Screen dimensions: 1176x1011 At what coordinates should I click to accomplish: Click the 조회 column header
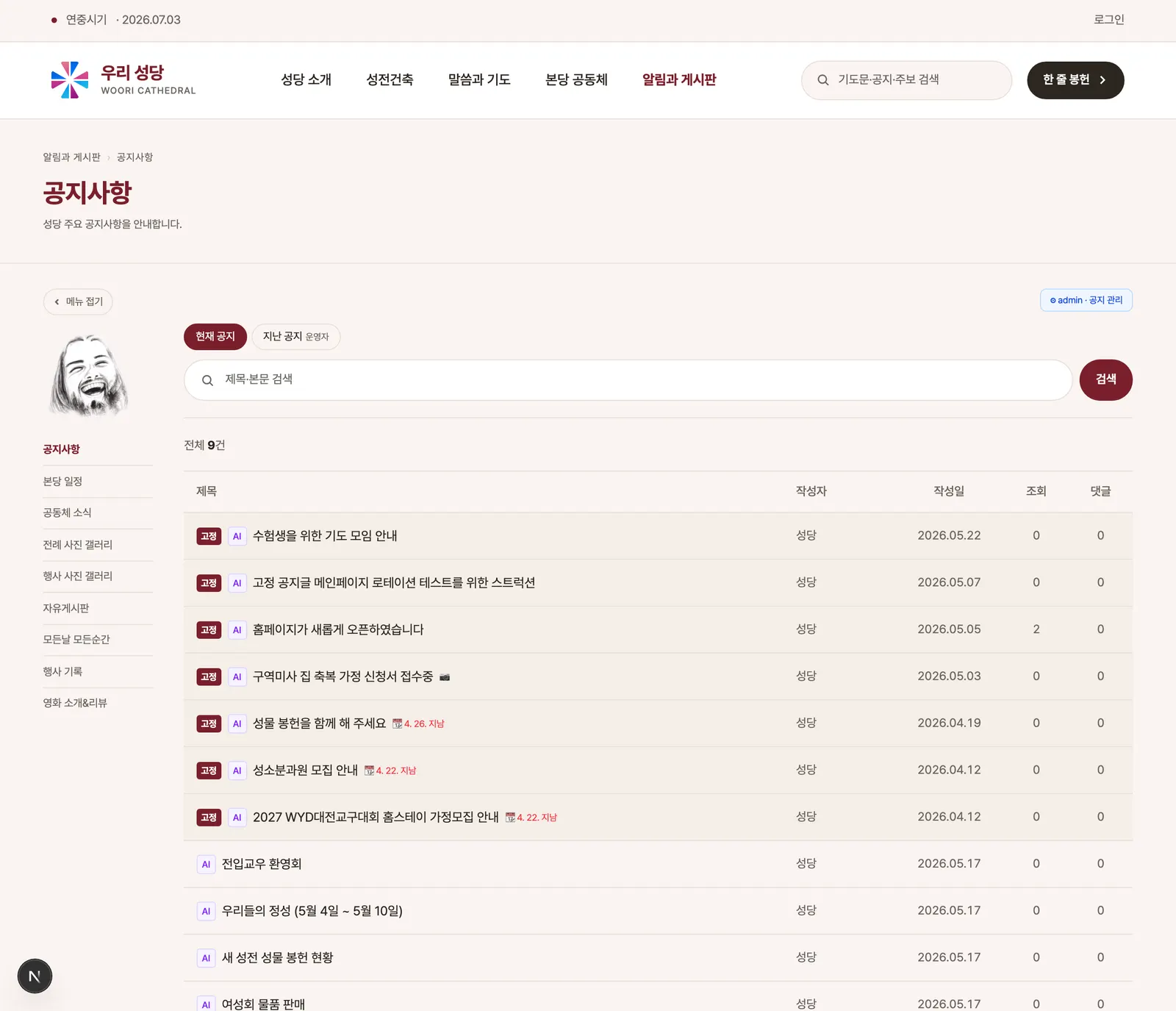1036,491
